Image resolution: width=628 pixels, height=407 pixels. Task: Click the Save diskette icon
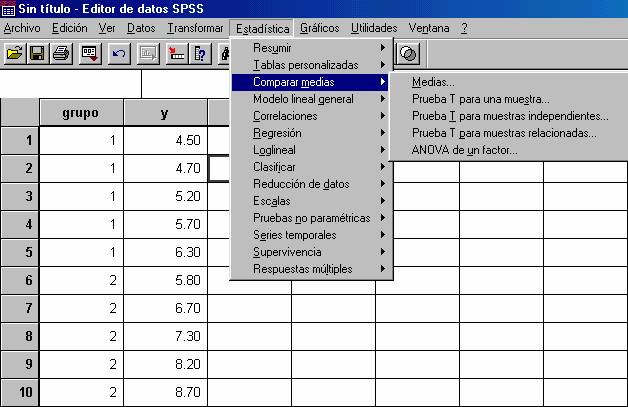pyautogui.click(x=37, y=53)
